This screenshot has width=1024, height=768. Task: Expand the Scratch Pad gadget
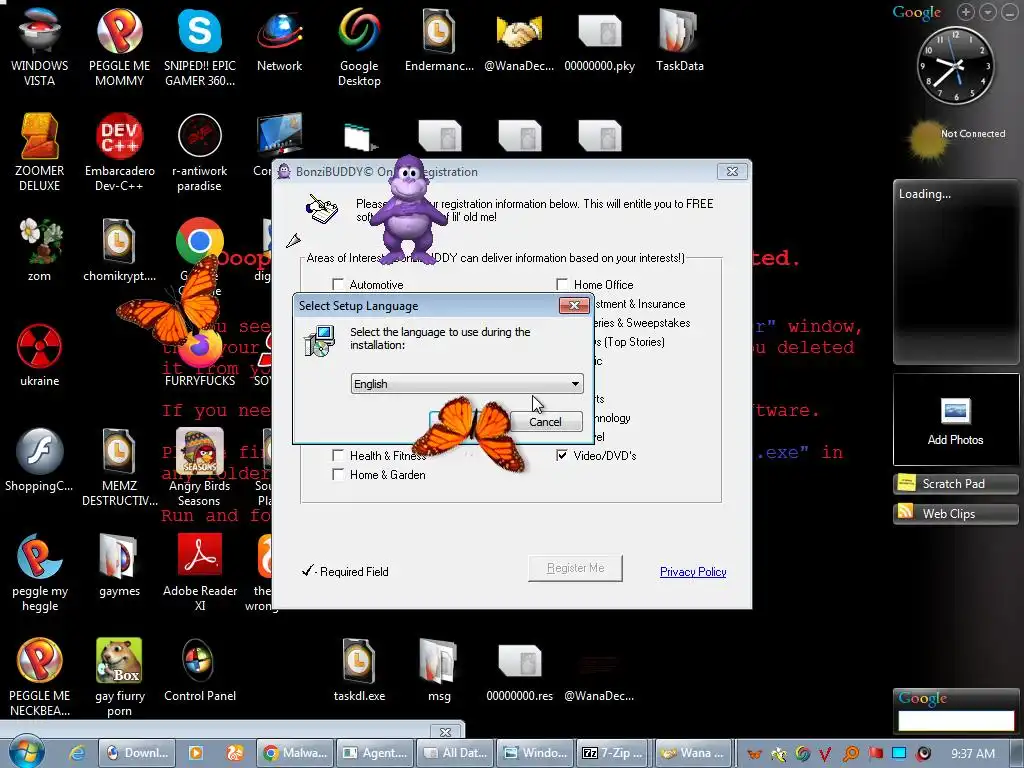click(x=955, y=483)
